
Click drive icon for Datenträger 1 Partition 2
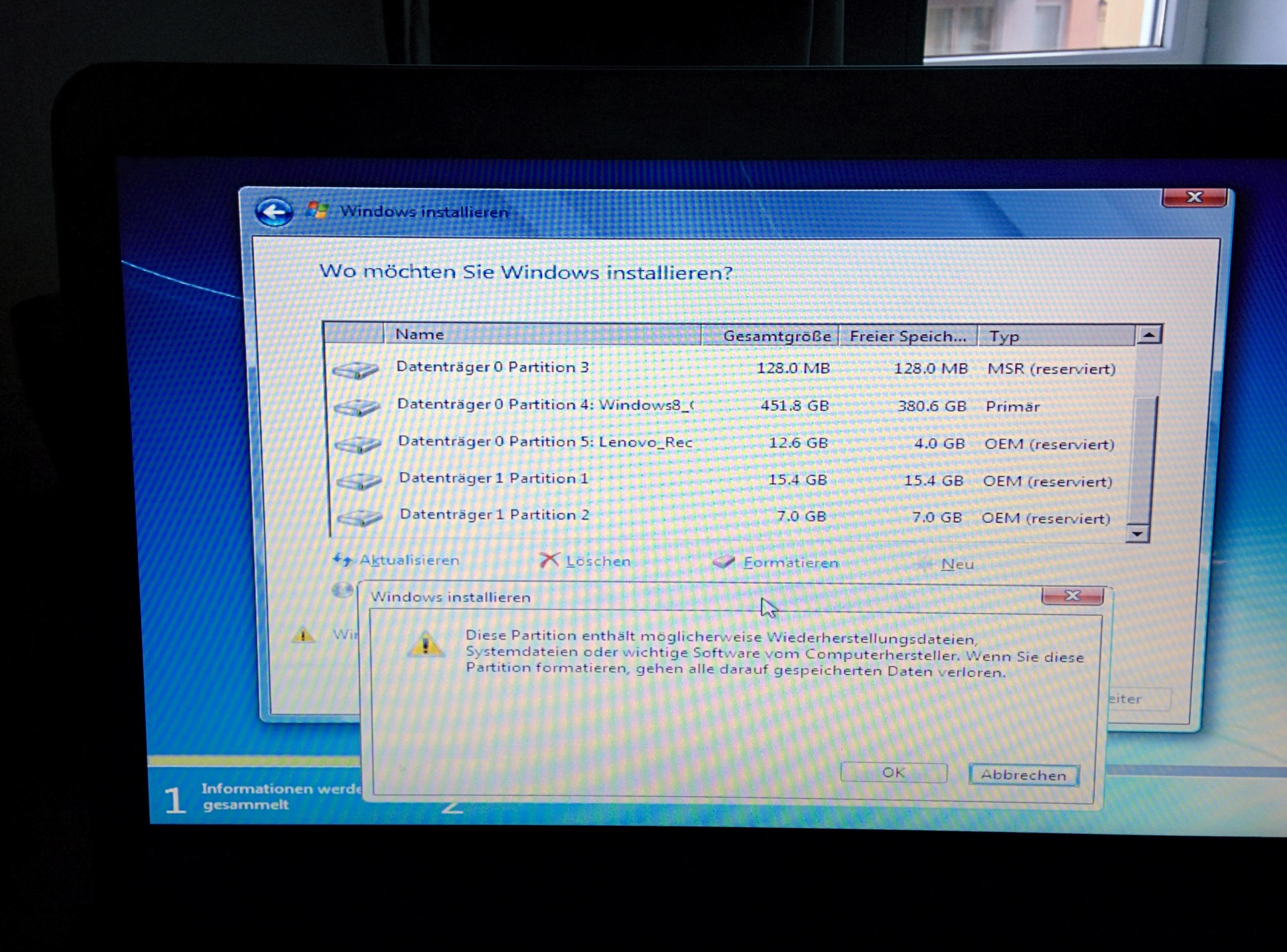tap(359, 518)
